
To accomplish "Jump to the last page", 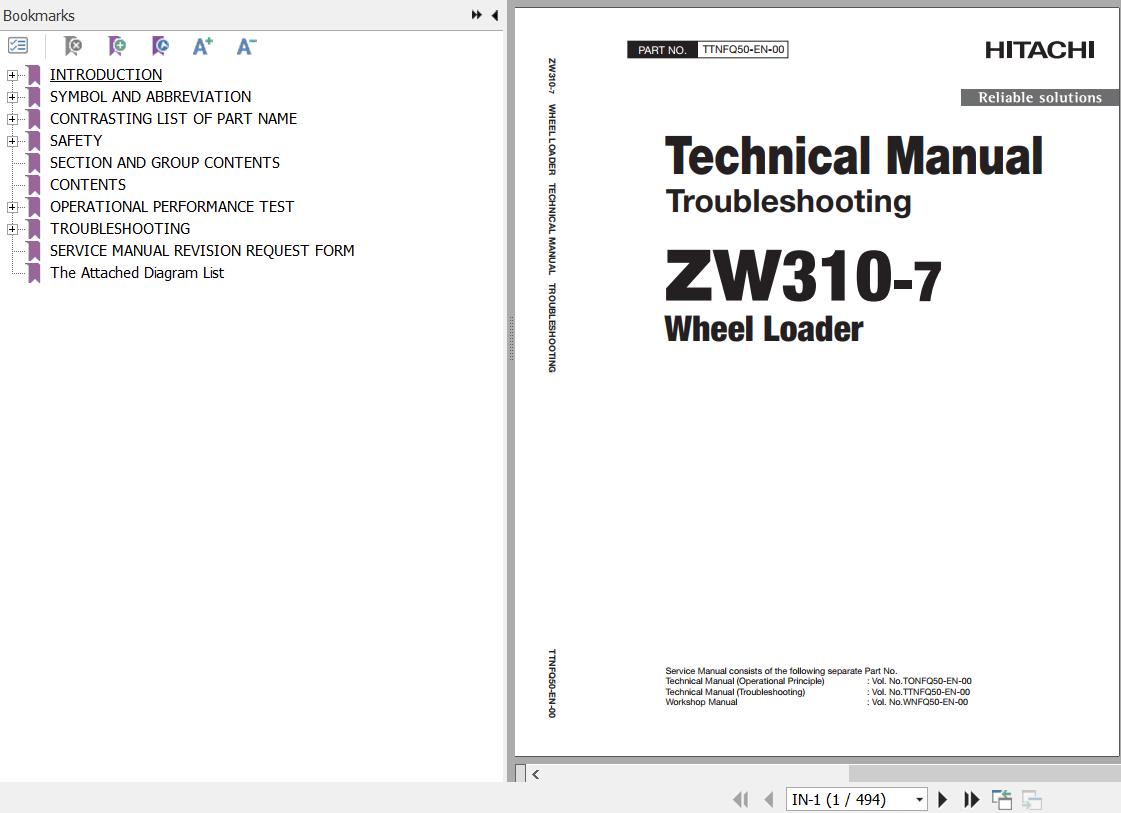I will tap(971, 799).
